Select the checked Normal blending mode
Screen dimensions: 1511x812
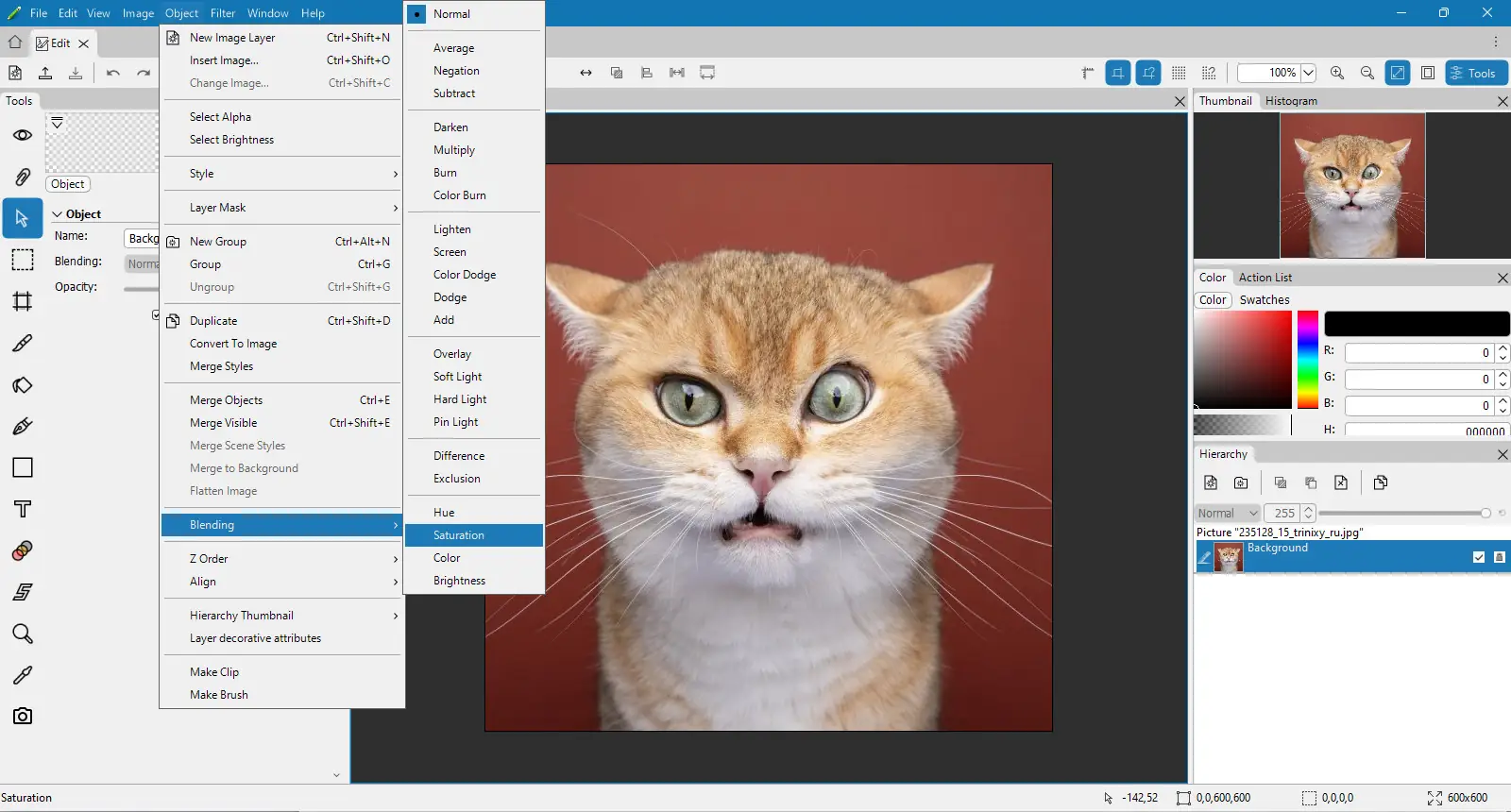(x=474, y=14)
